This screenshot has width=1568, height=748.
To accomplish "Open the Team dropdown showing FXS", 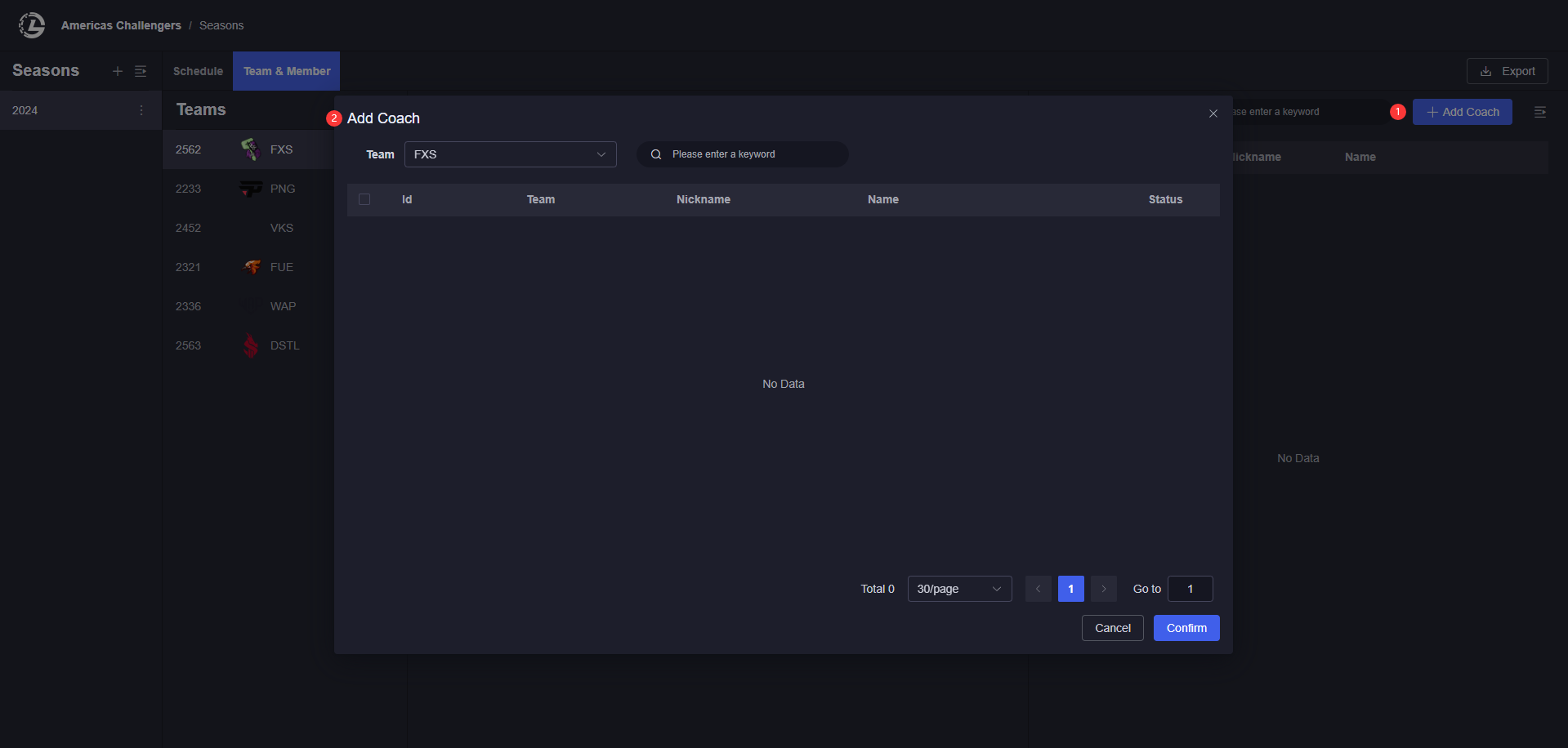I will point(510,154).
